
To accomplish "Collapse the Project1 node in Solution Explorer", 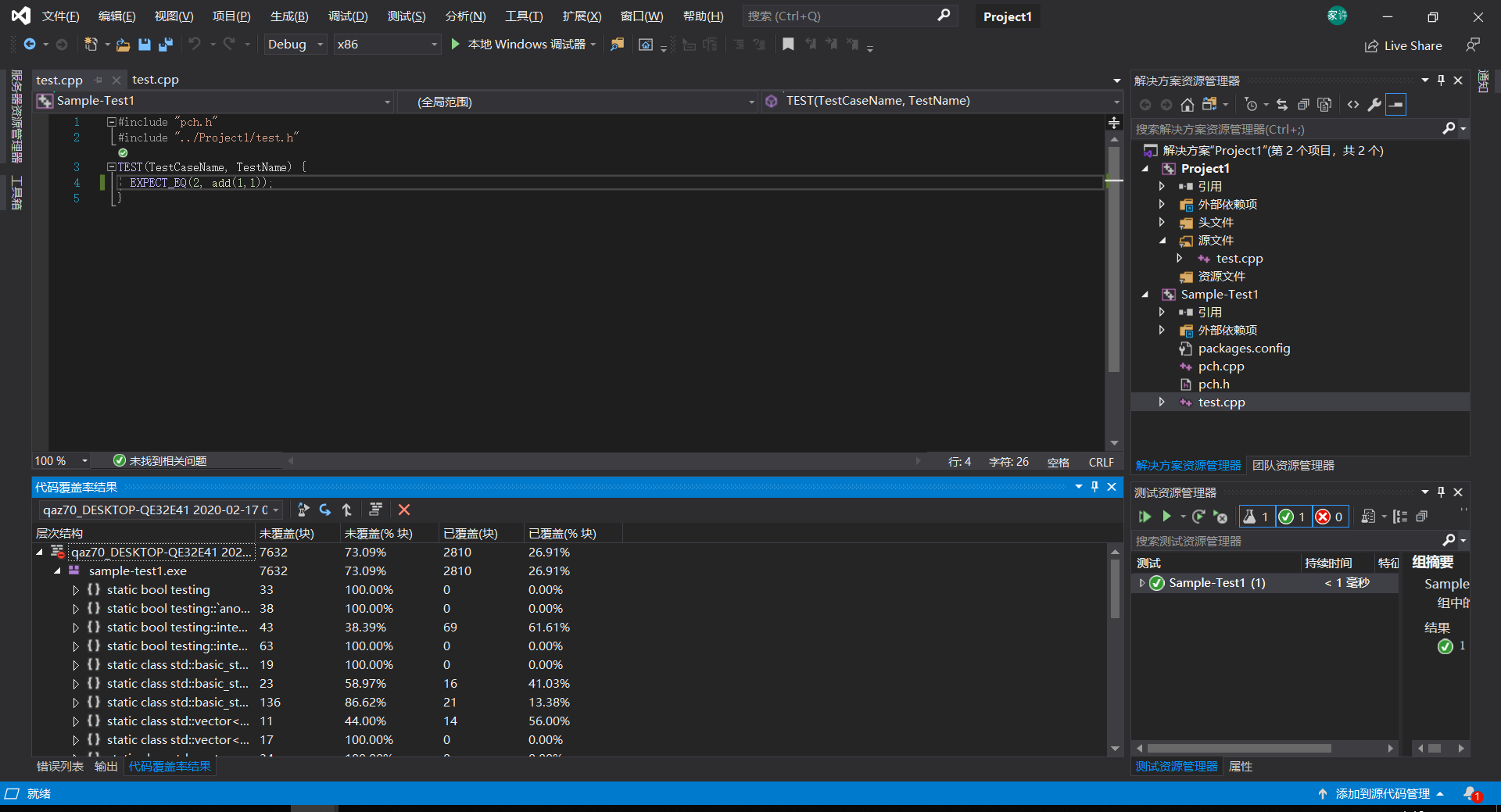I will 1145,169.
